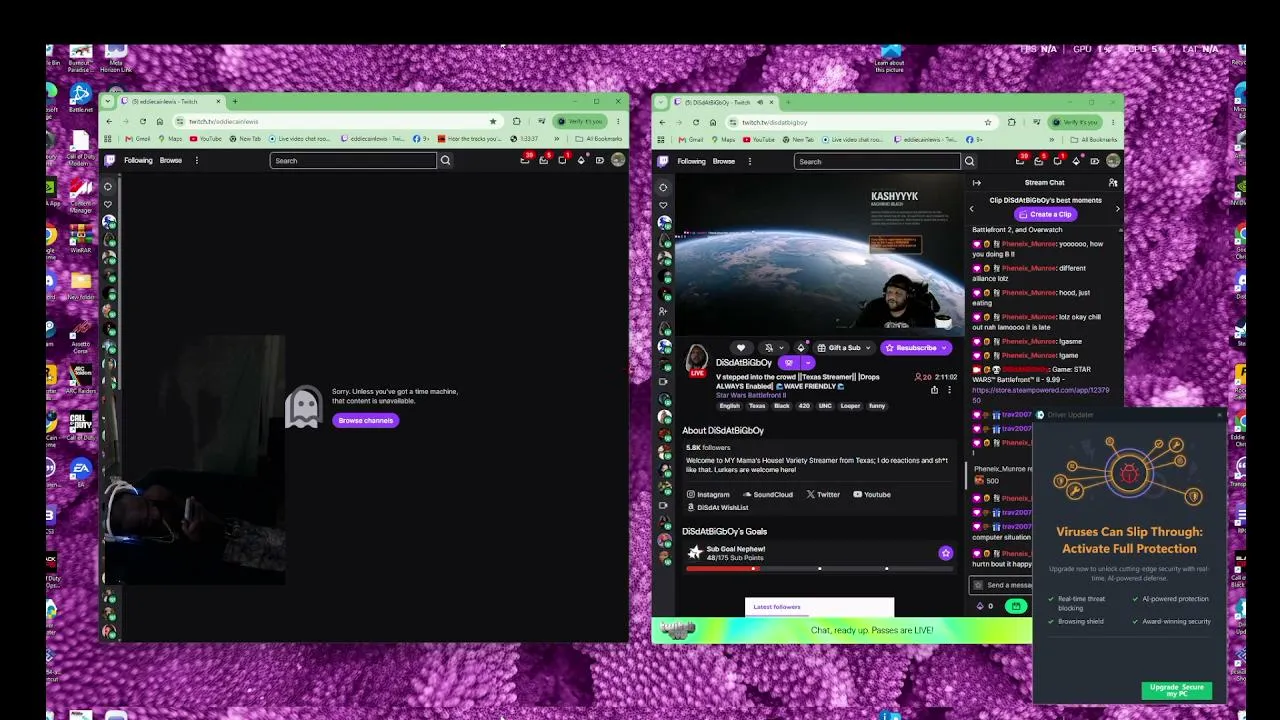The image size is (1280, 720).
Task: Open Chrome menu in DiSdAtBiGbOy window
Action: point(1113,122)
